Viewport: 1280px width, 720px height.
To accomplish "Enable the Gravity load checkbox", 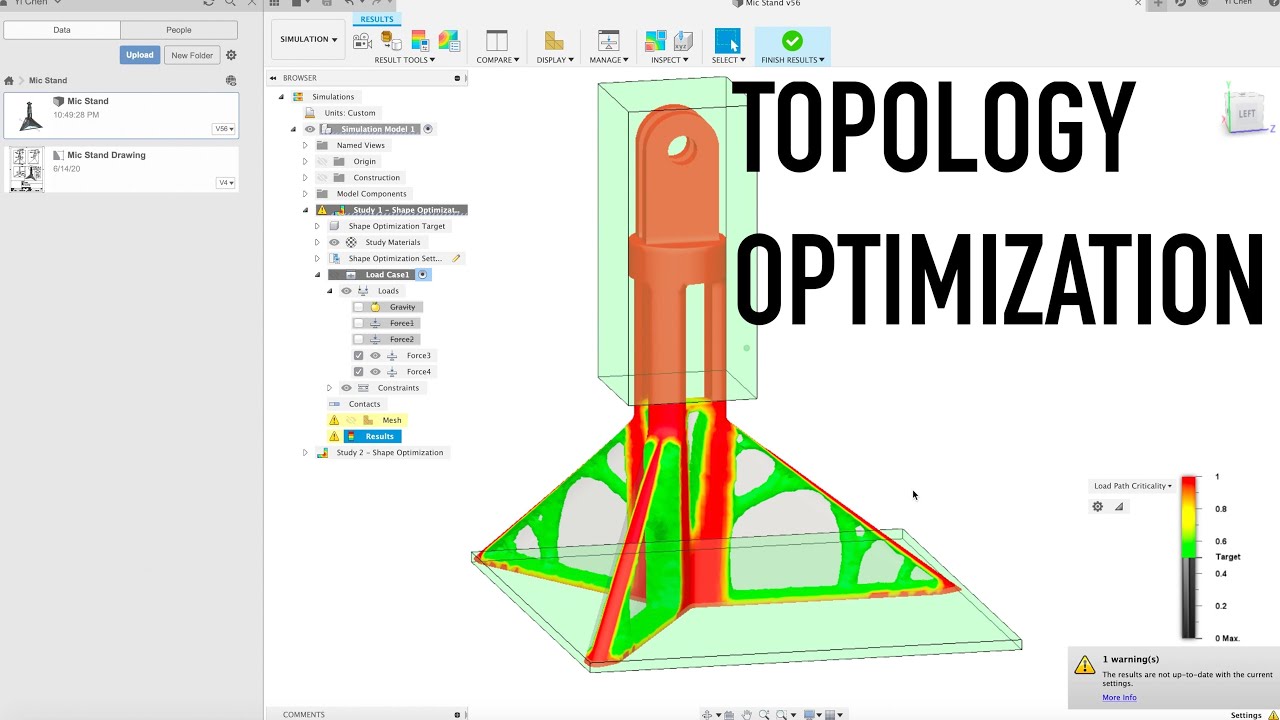I will click(x=359, y=307).
